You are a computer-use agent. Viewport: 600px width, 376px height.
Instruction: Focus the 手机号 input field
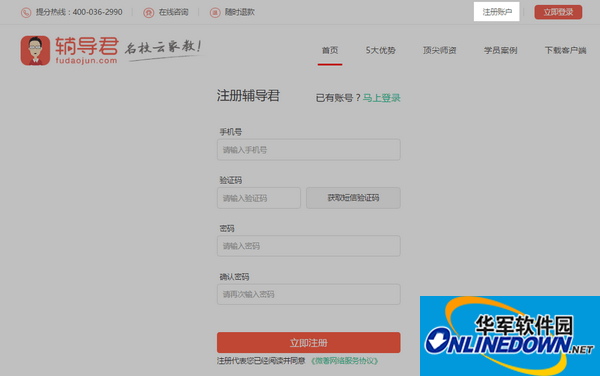click(309, 150)
